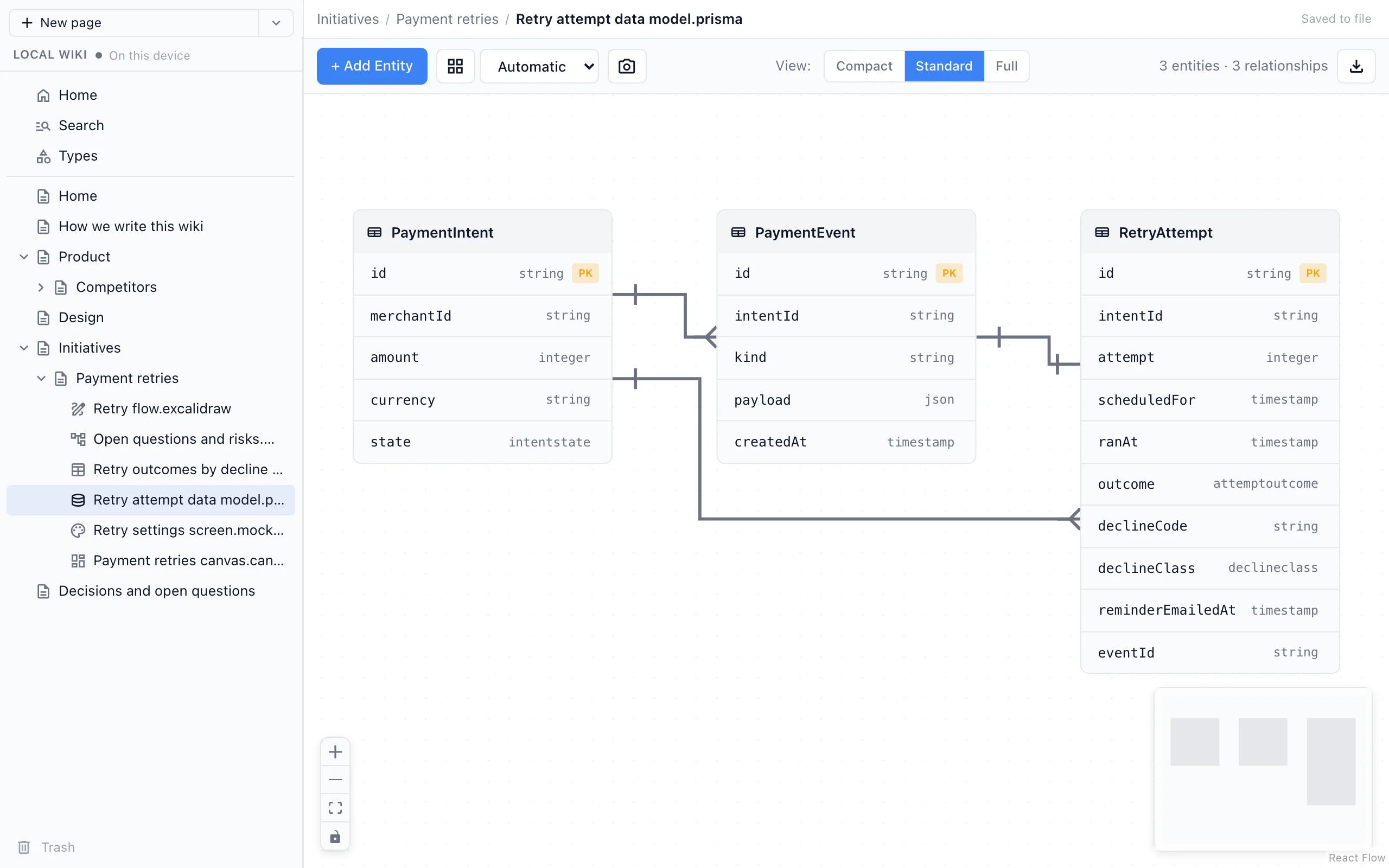
Task: Select the RetryAttempt entity header
Action: tap(1210, 232)
